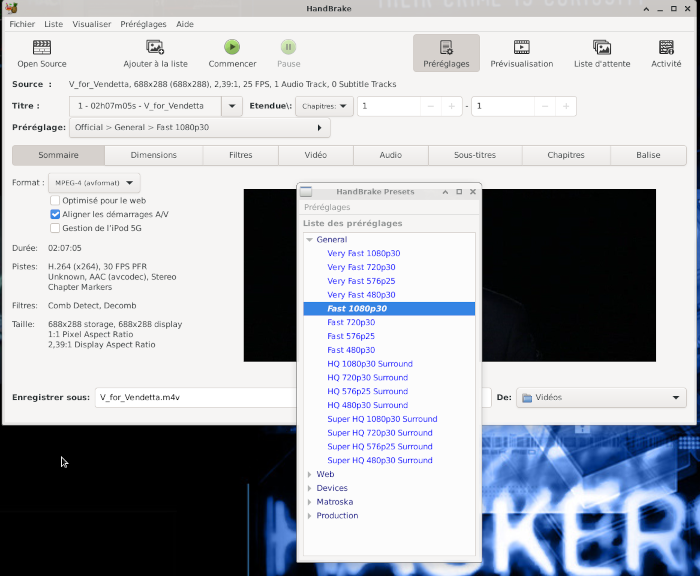
Task: Click the Pause toolbar icon
Action: coord(288,47)
